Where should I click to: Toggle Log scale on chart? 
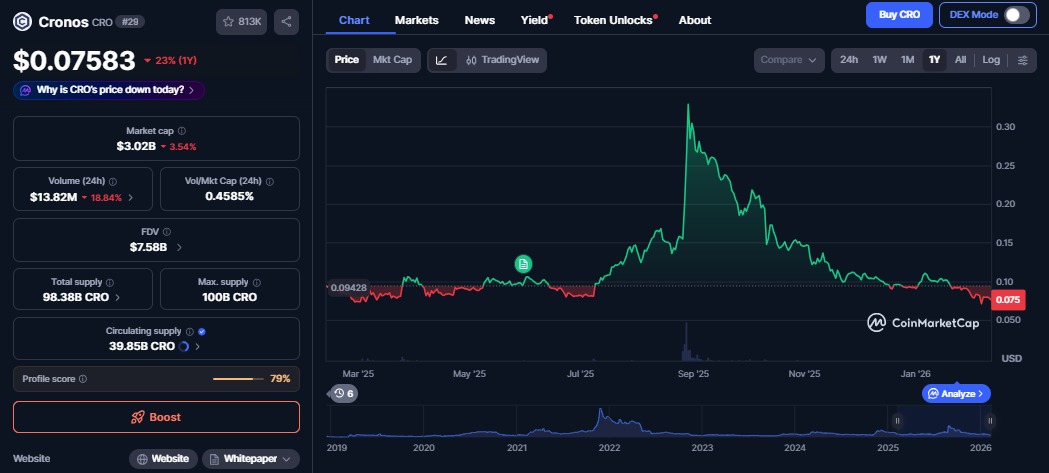991,60
